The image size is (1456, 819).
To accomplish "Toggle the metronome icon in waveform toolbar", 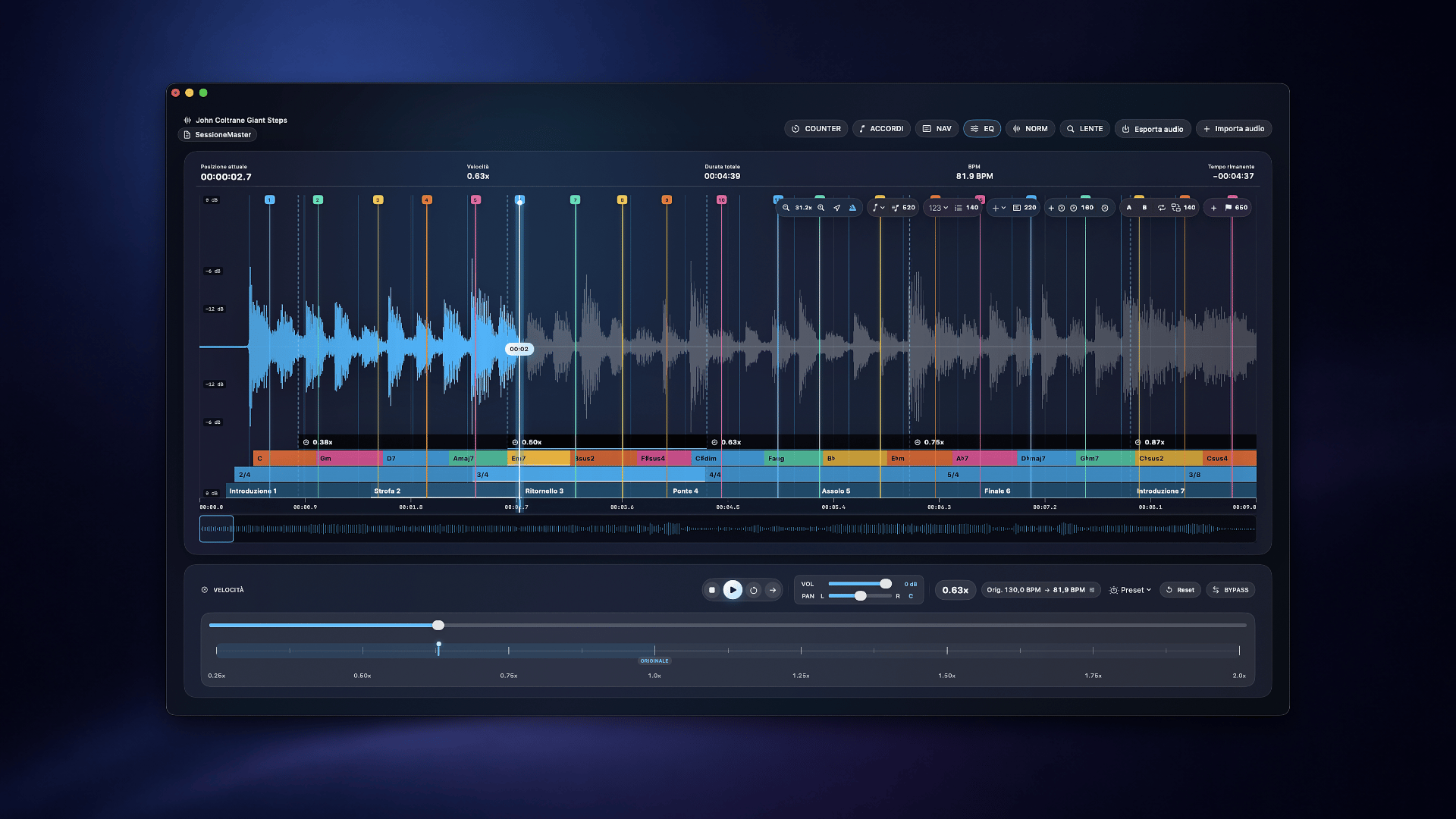I will (852, 208).
